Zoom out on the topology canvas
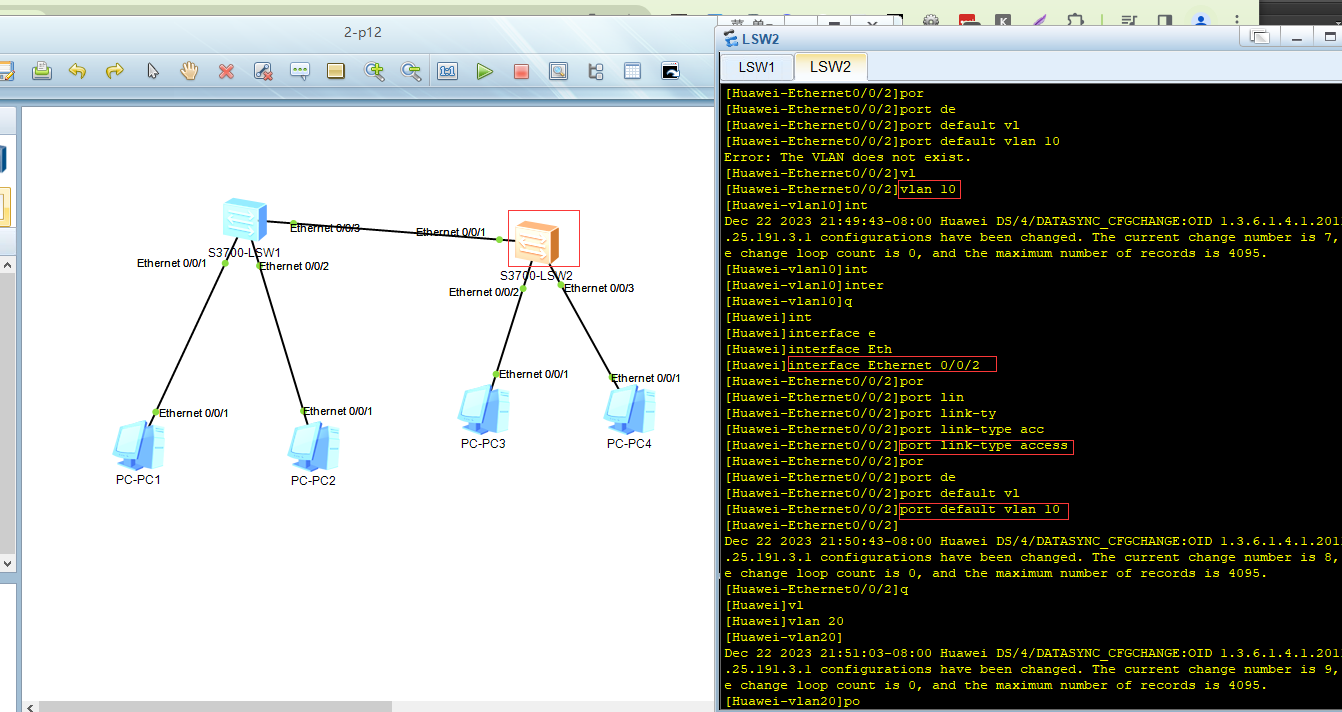The width and height of the screenshot is (1342, 712). click(x=410, y=71)
